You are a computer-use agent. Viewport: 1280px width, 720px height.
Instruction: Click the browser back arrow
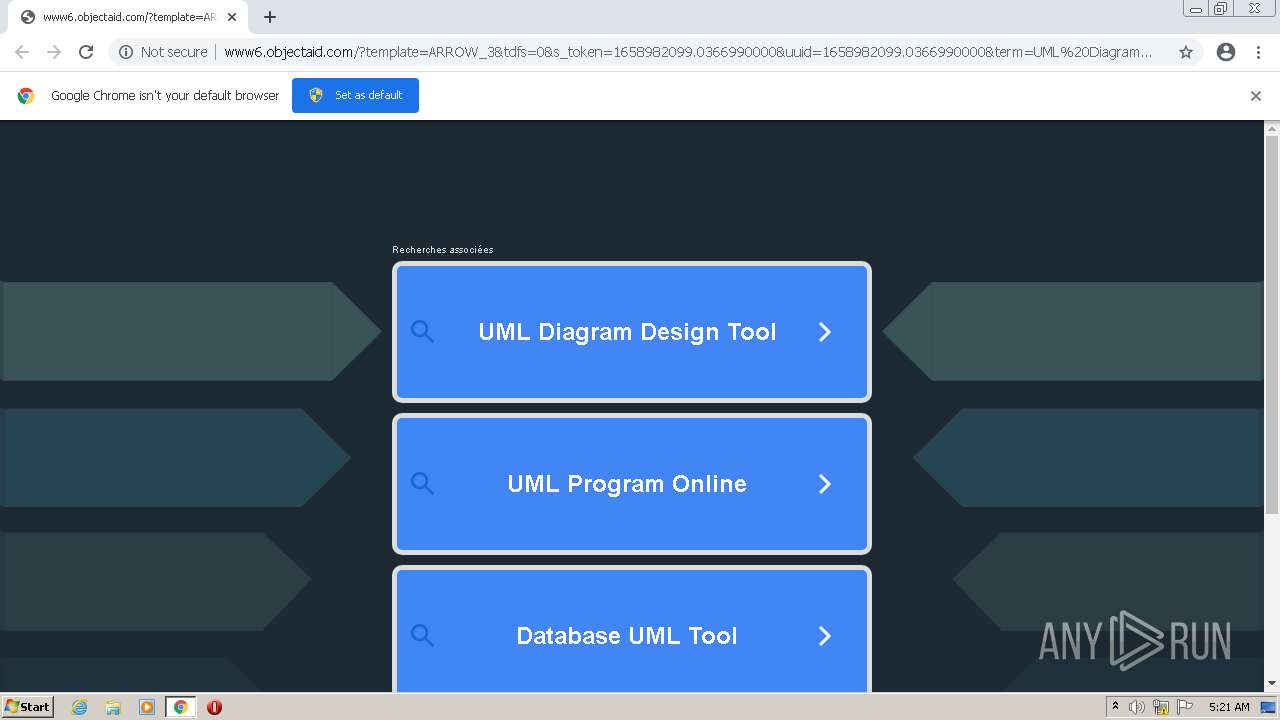(x=22, y=52)
